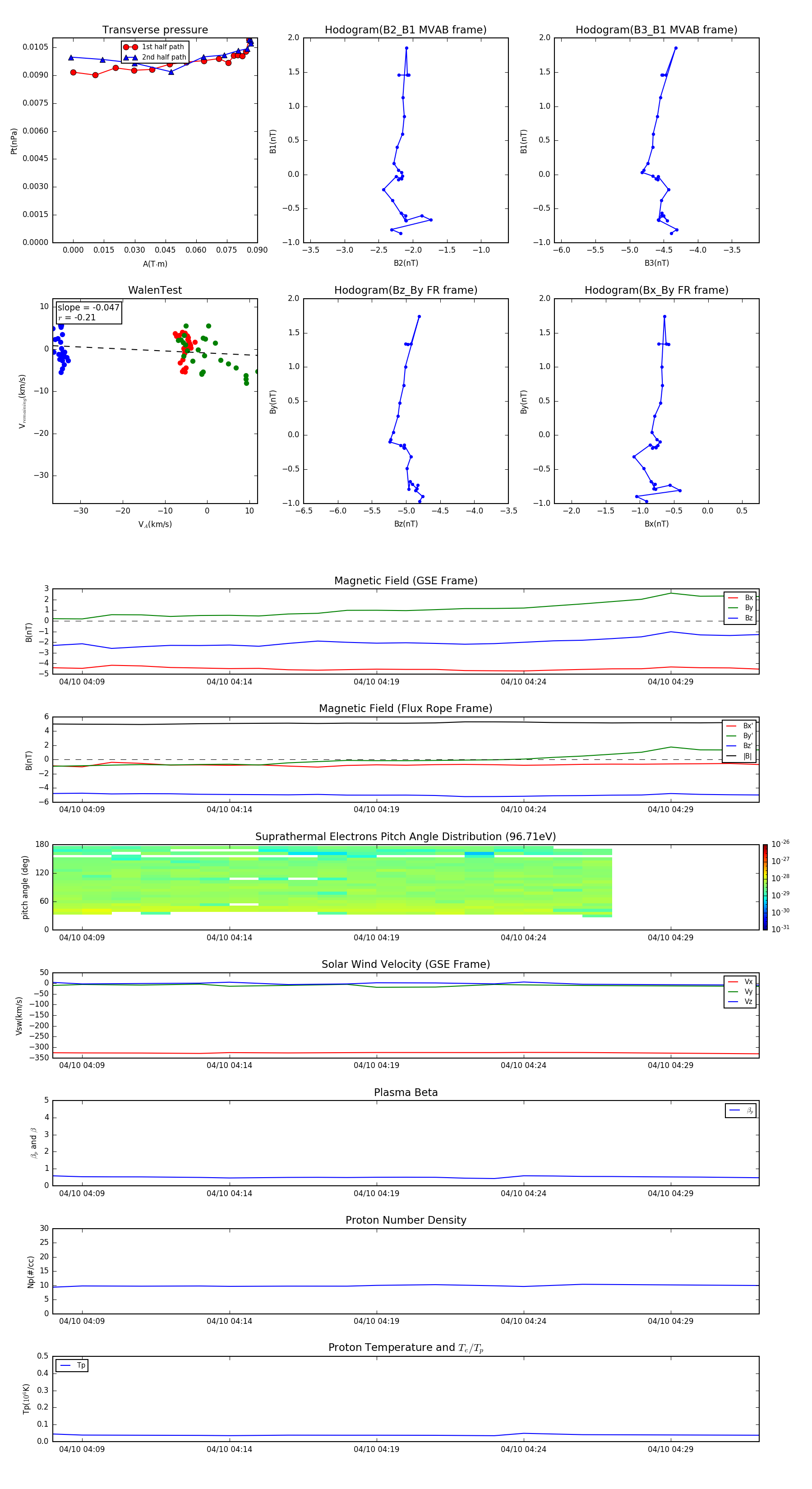Image resolution: width=812 pixels, height=1489 pixels.
Task: Click the 'r = -0.21' correlation text
Action: (x=77, y=318)
